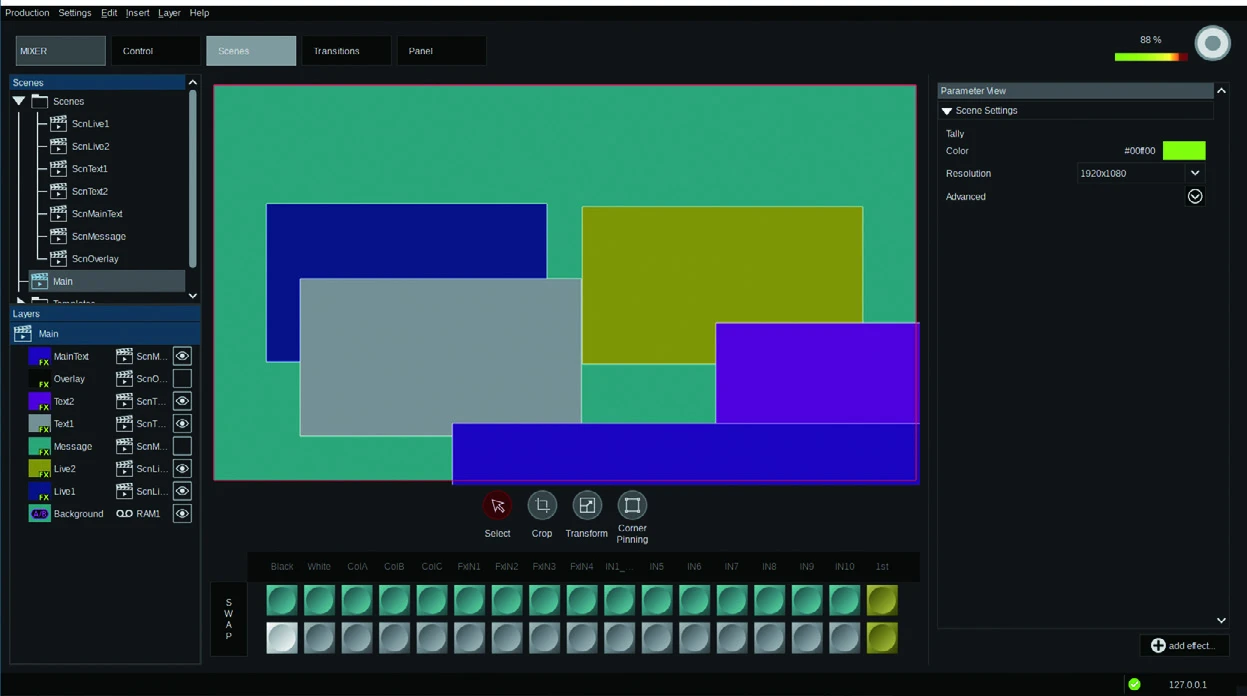Click the MainText layer FX thumbnail

pos(39,356)
